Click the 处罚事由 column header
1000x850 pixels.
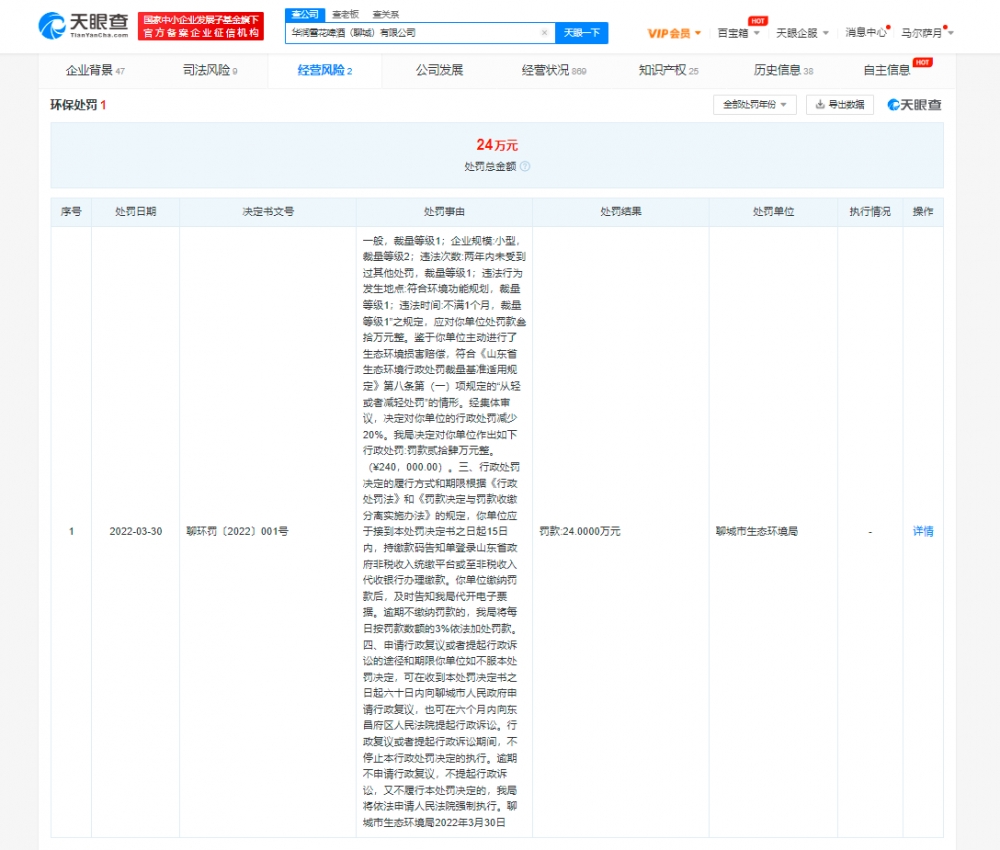click(445, 212)
